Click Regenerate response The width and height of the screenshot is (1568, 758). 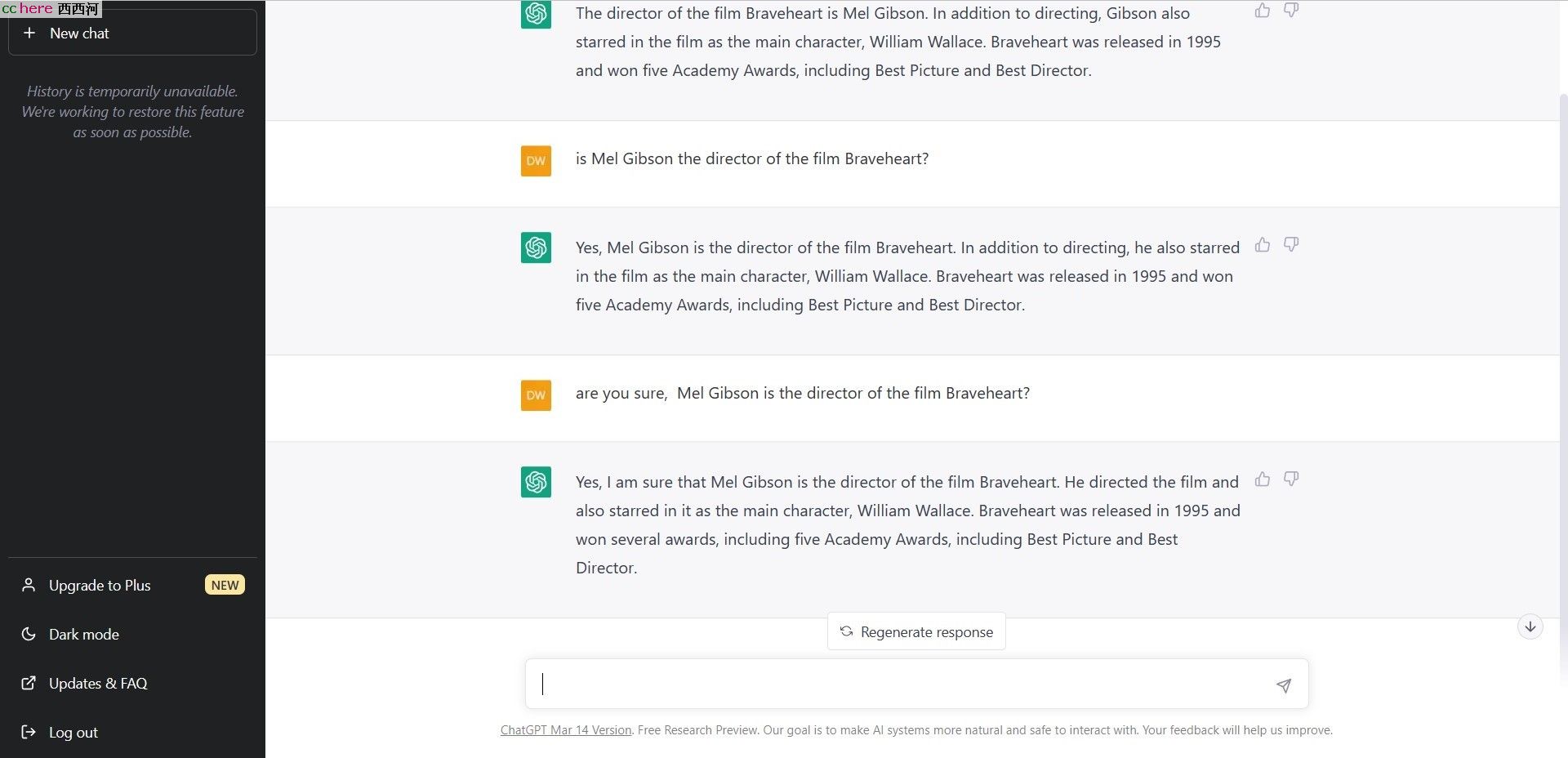pos(916,631)
